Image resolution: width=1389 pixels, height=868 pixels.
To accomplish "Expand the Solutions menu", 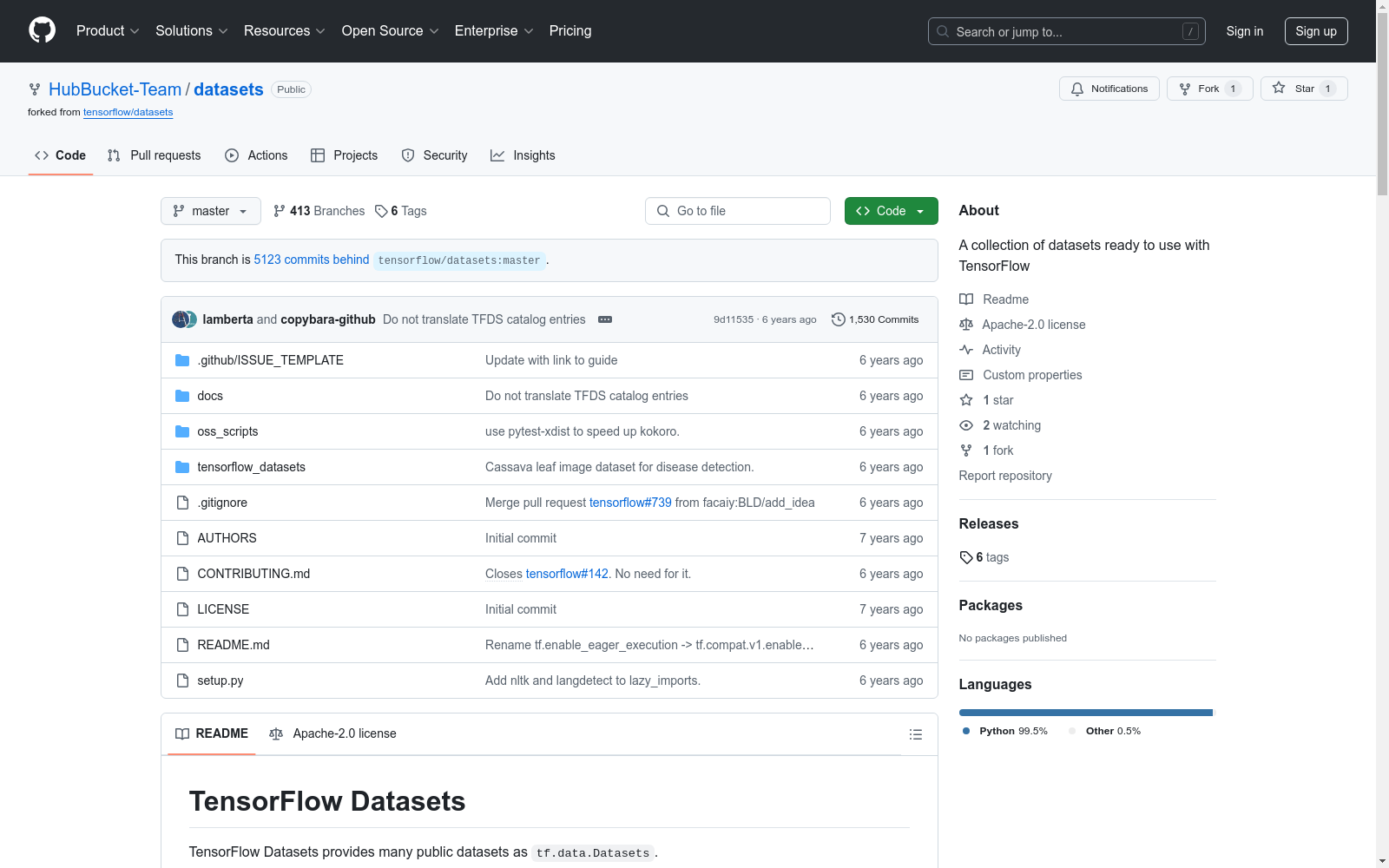I will [192, 30].
